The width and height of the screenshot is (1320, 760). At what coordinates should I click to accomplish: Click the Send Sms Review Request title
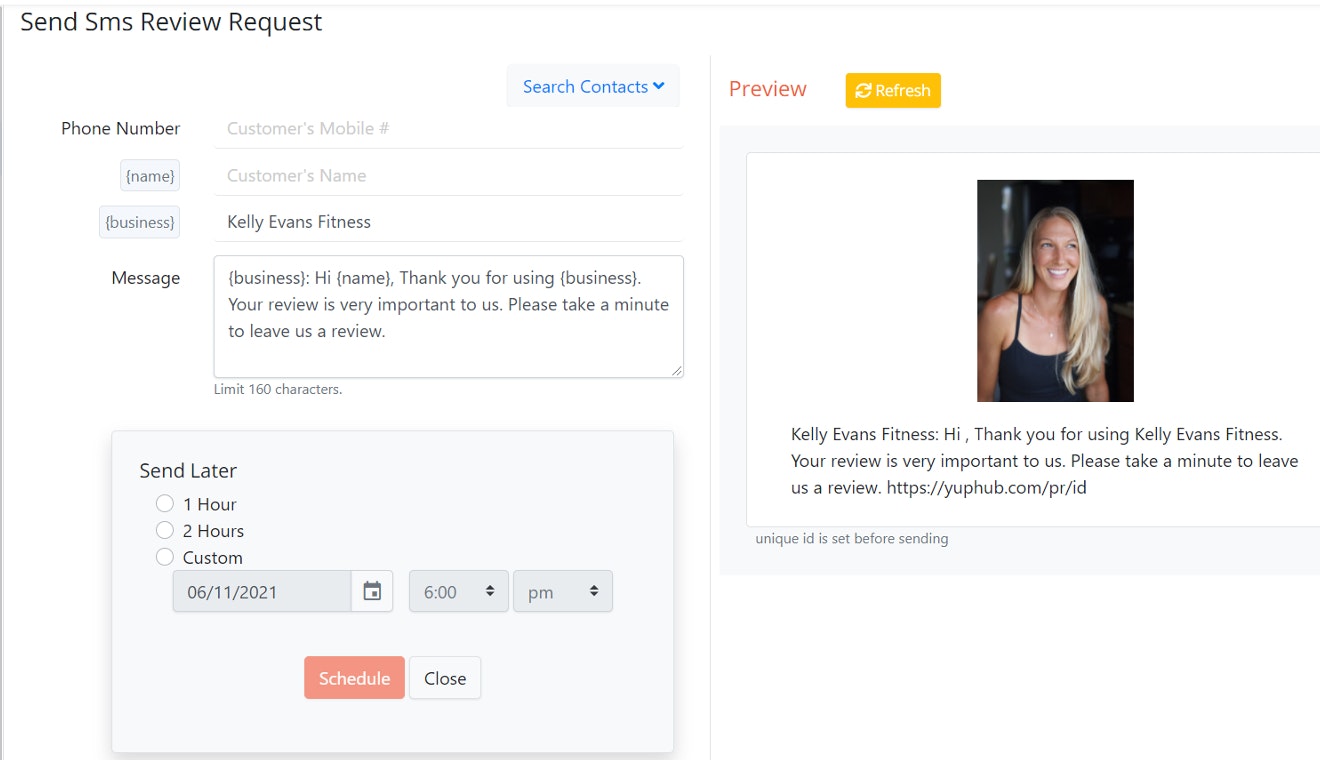171,22
